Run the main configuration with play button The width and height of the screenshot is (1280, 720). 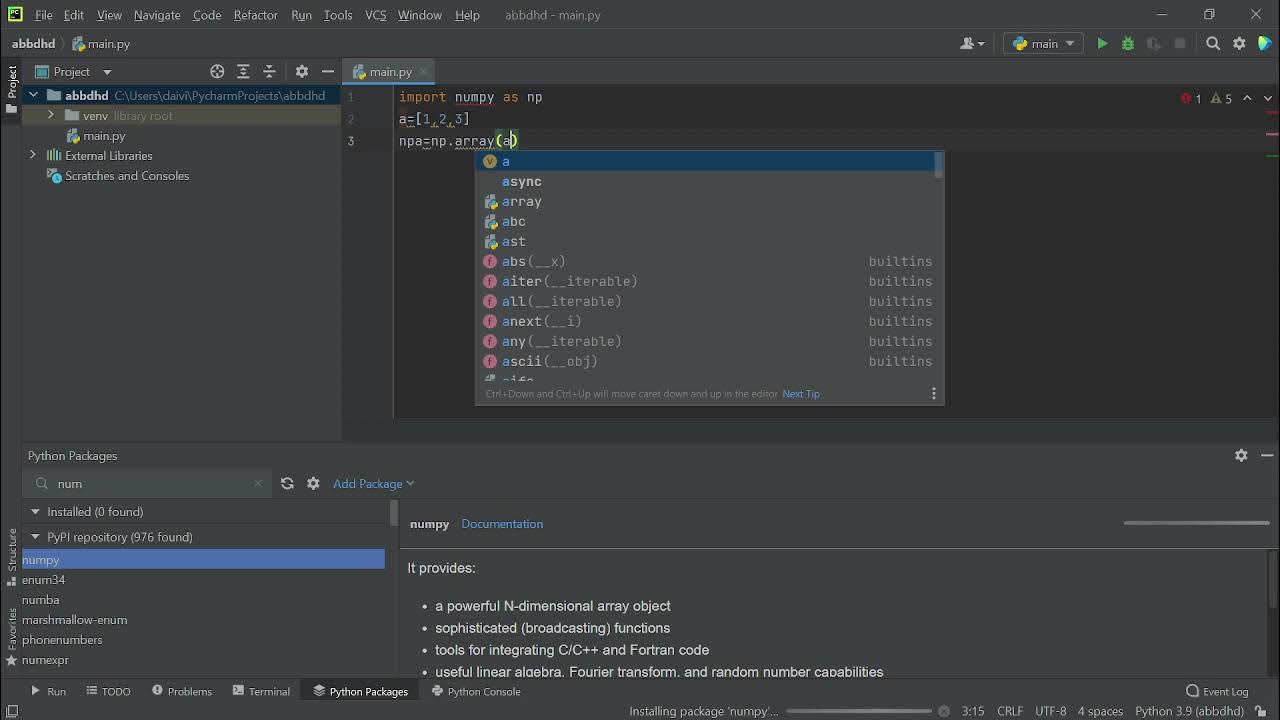(x=1102, y=44)
